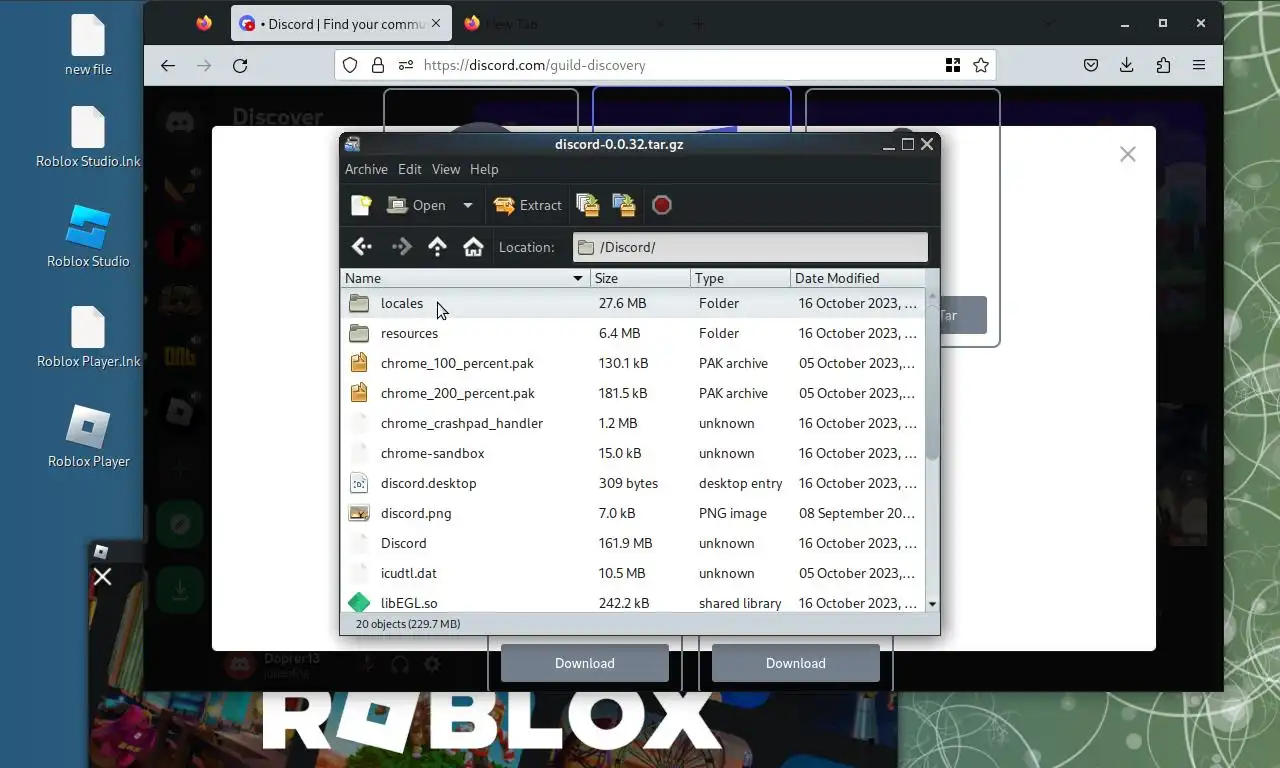Open the Edit menu

pyautogui.click(x=410, y=169)
